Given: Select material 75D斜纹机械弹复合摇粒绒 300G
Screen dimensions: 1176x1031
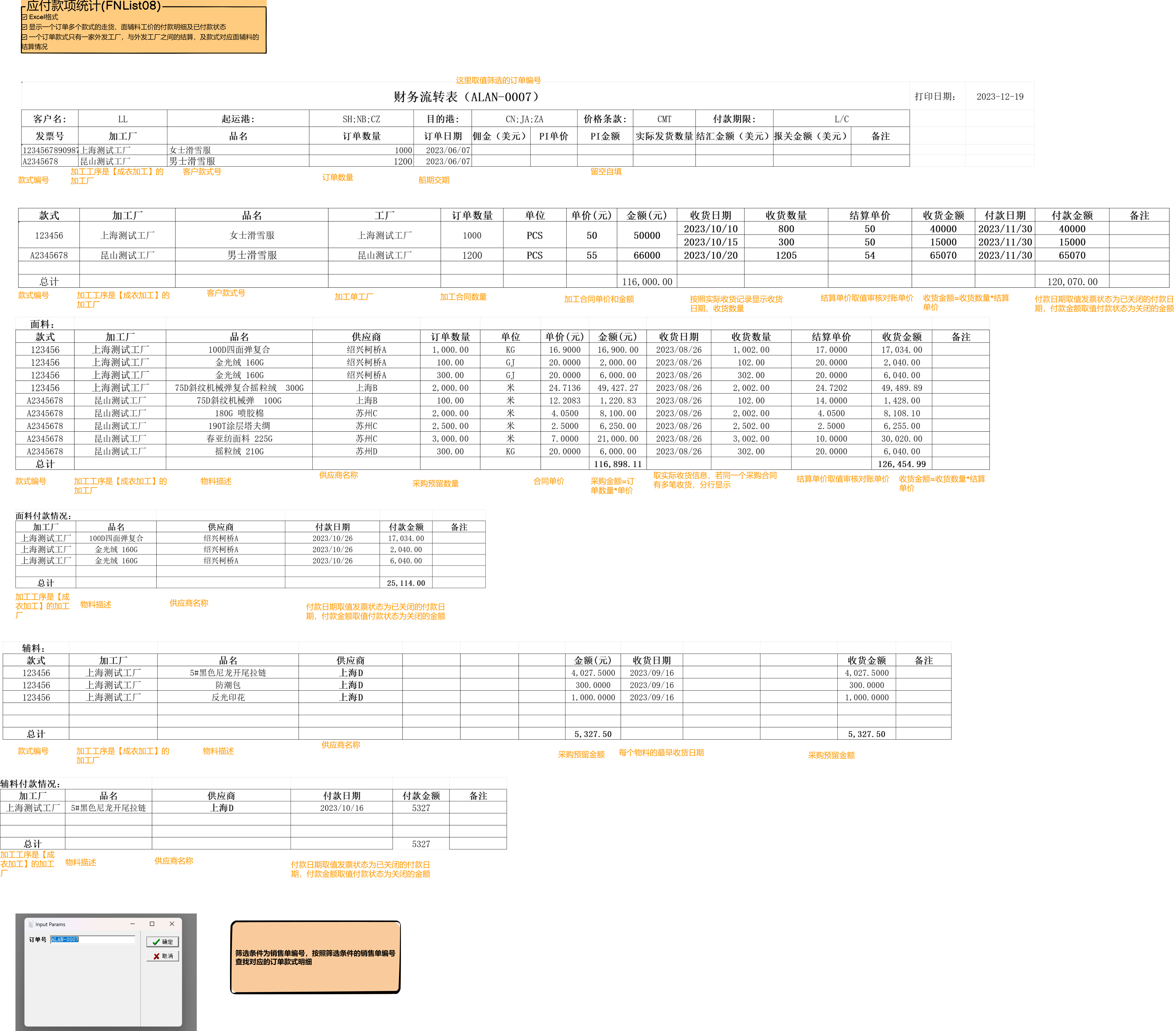Looking at the screenshot, I should 239,388.
